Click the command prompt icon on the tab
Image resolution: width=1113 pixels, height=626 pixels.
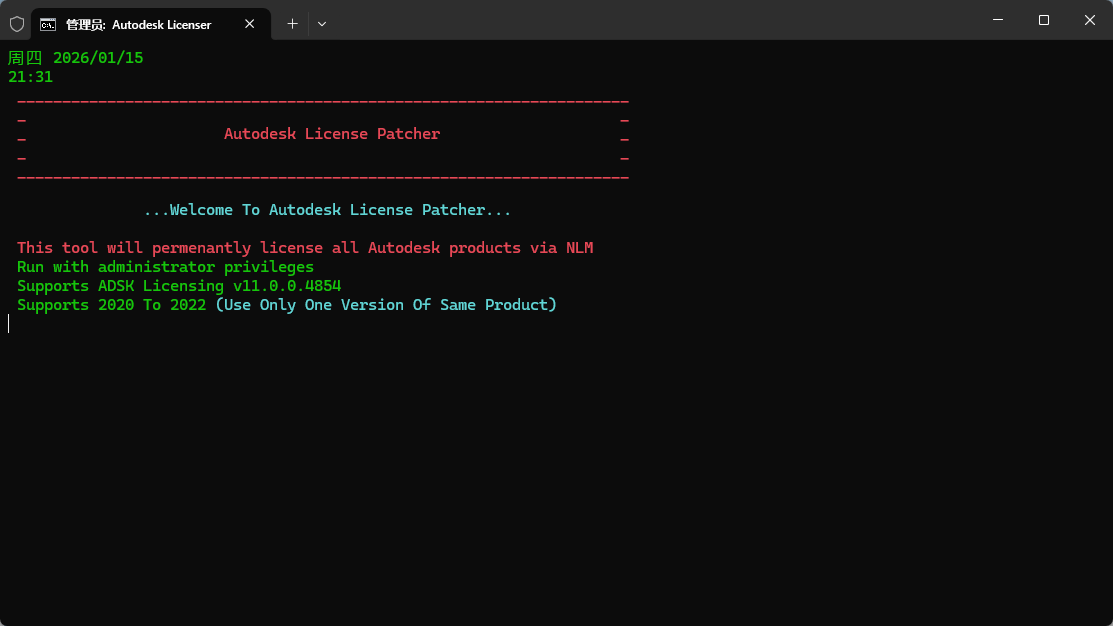[48, 24]
